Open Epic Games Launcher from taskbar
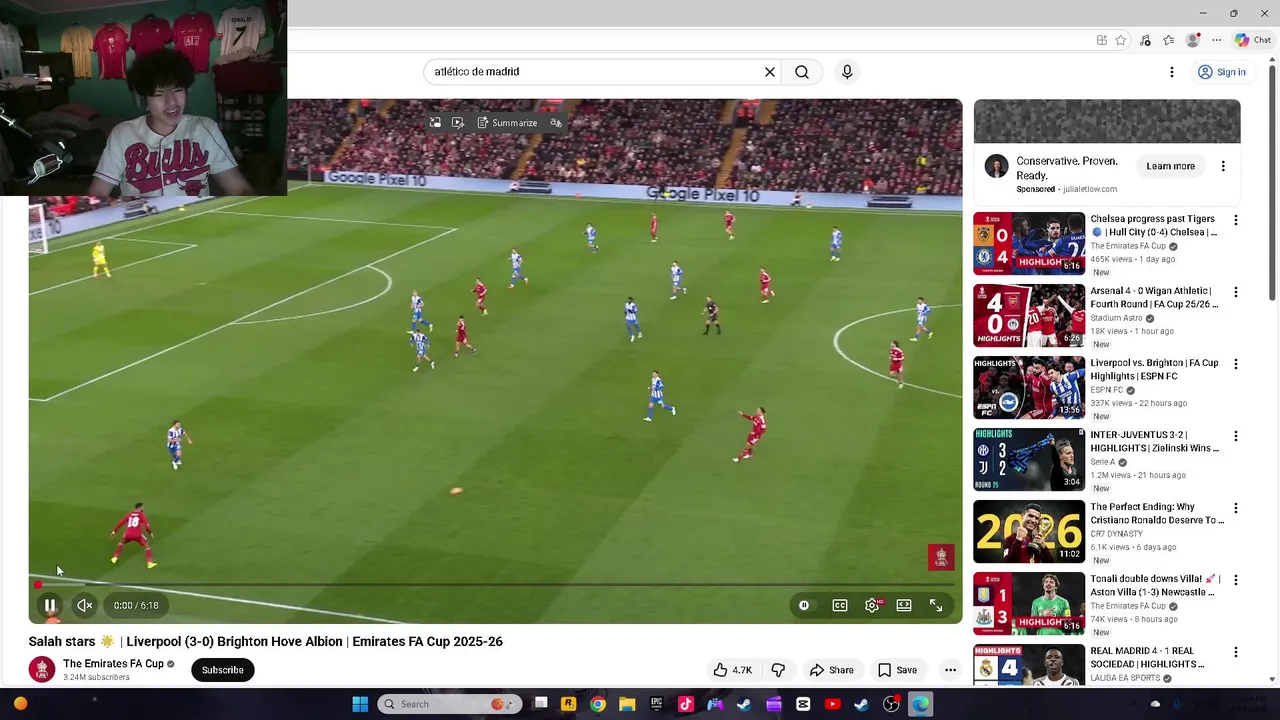 pos(656,704)
